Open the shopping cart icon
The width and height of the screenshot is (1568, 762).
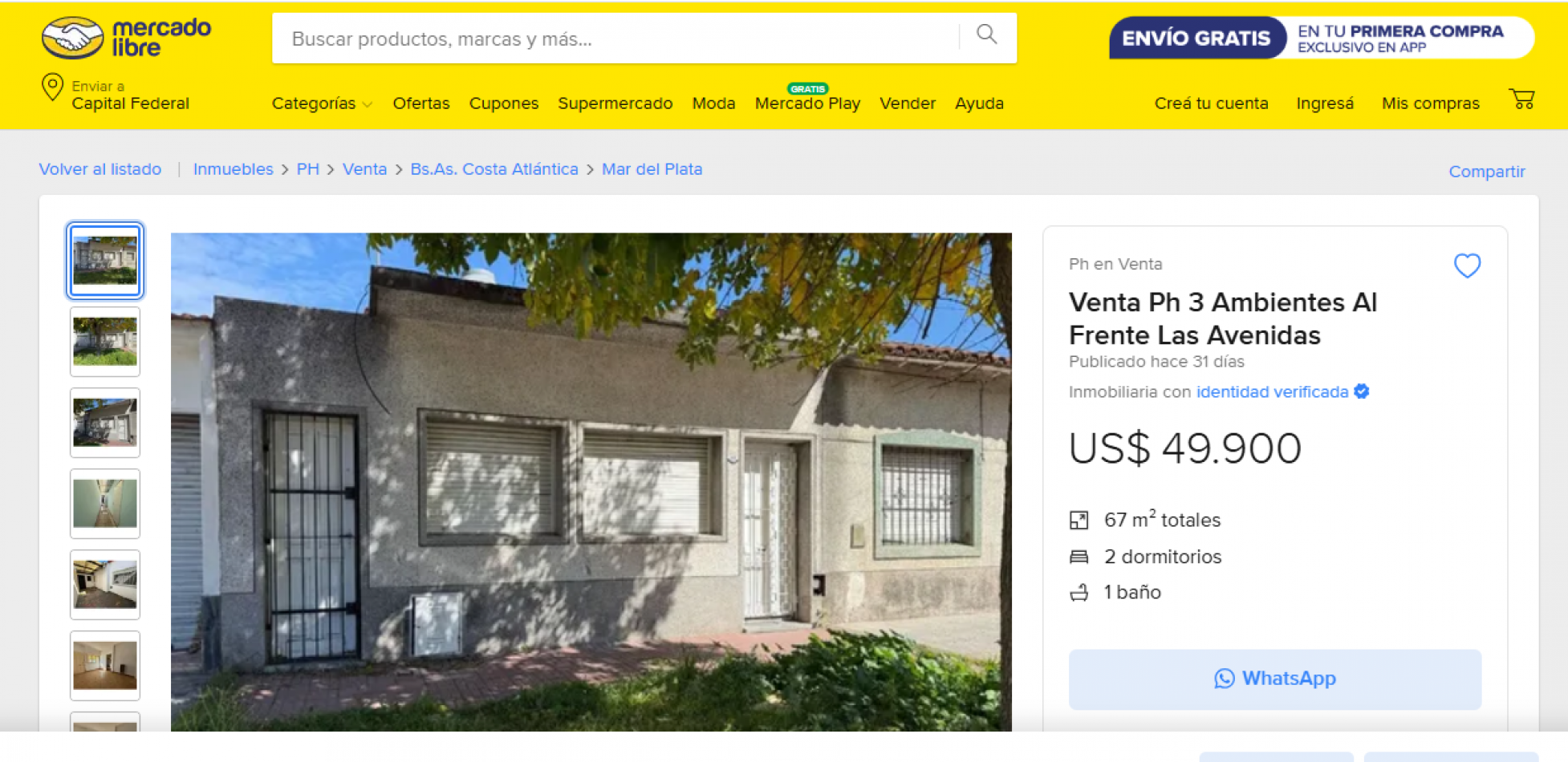point(1521,99)
